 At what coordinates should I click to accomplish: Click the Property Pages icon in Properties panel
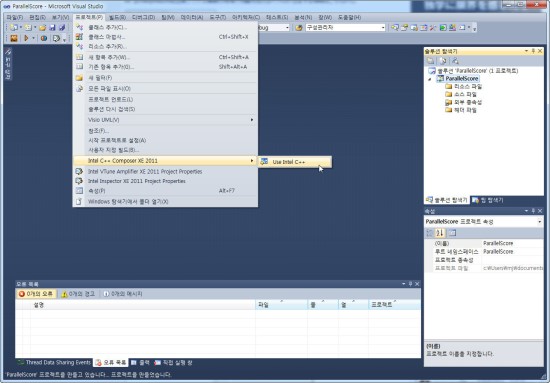click(x=452, y=233)
